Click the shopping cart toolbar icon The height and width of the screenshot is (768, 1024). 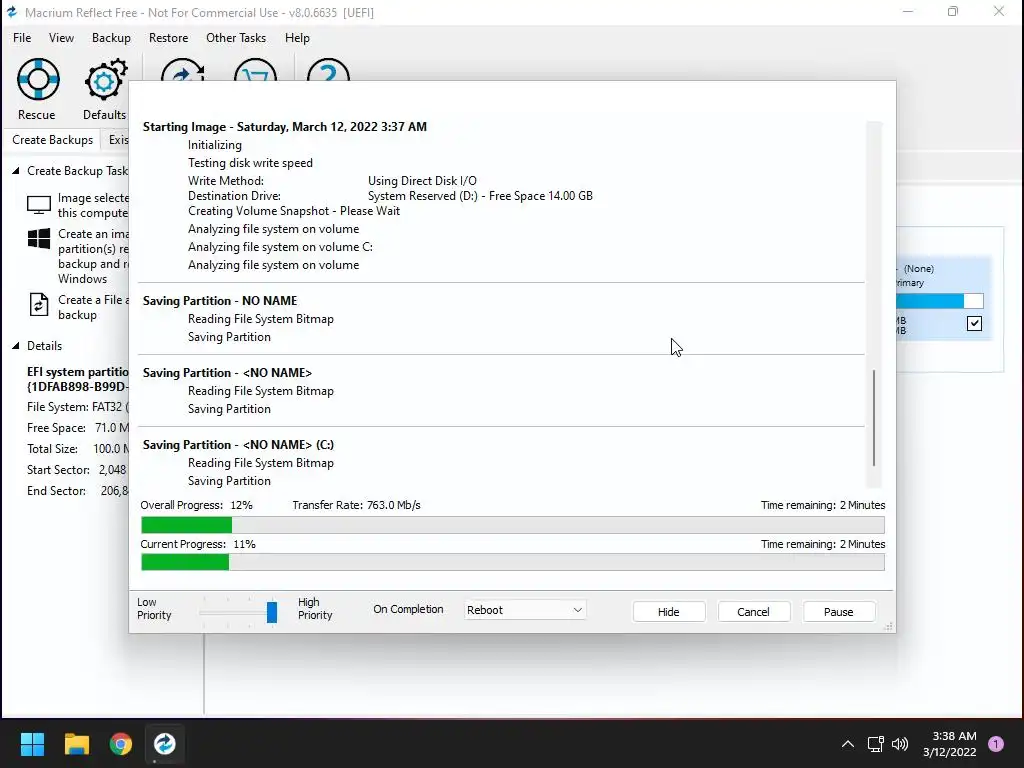255,70
